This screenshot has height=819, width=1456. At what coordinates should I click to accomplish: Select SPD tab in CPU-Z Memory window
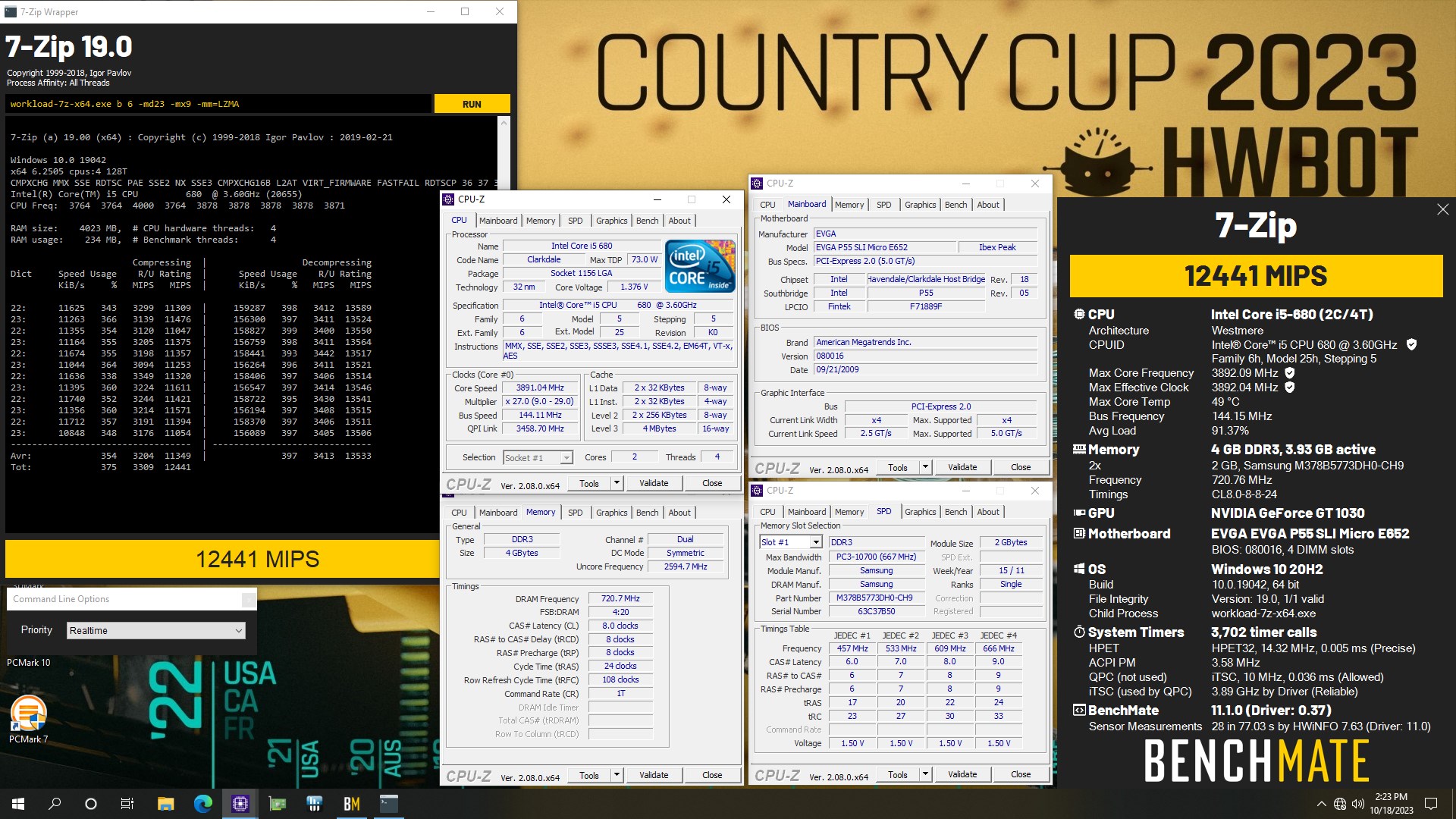pyautogui.click(x=575, y=513)
